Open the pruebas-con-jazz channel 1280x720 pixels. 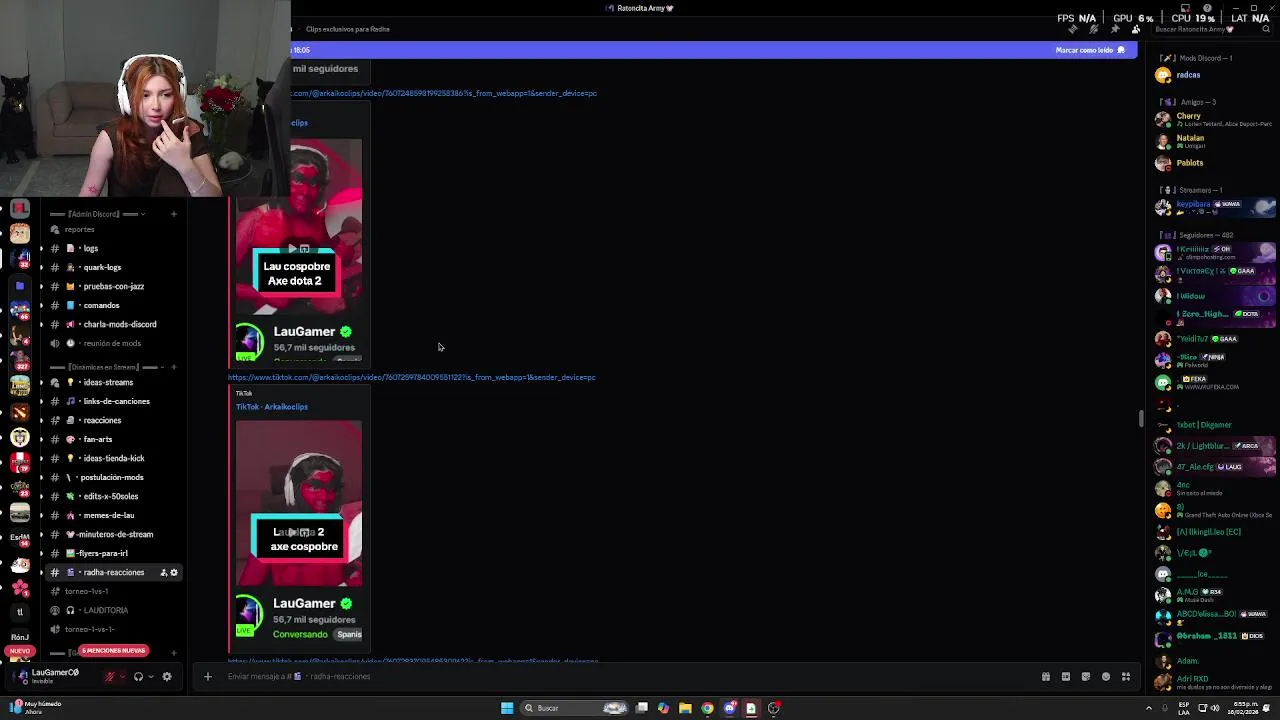[x=114, y=286]
